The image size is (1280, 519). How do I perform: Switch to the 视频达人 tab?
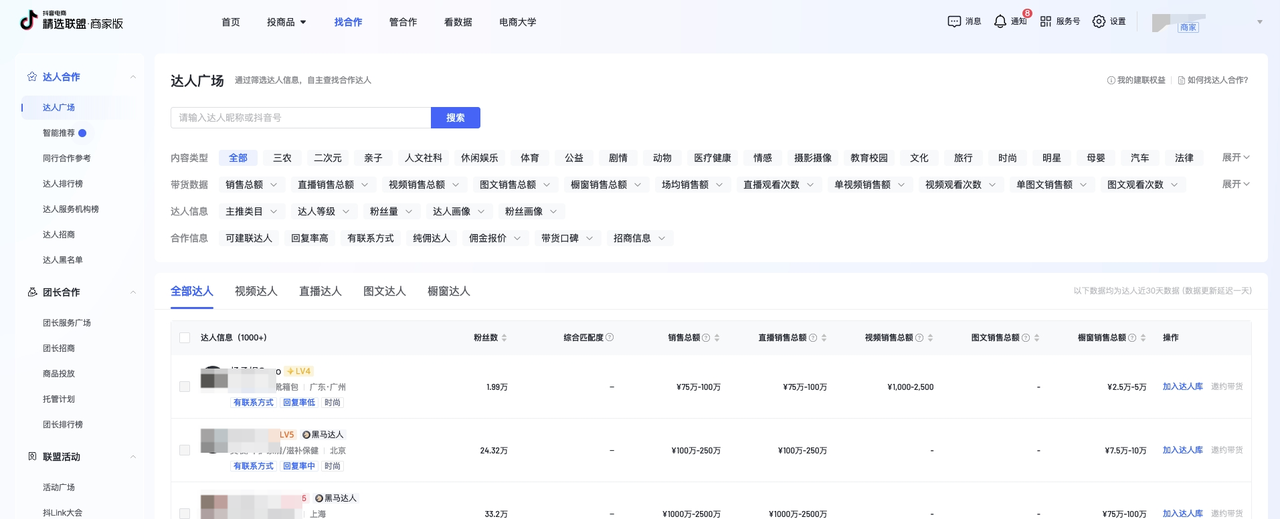tap(256, 291)
